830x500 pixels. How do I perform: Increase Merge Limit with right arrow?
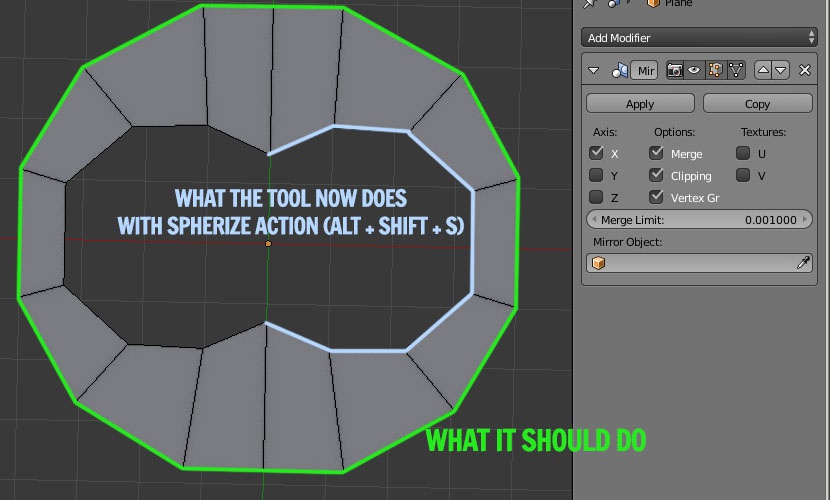[805, 220]
